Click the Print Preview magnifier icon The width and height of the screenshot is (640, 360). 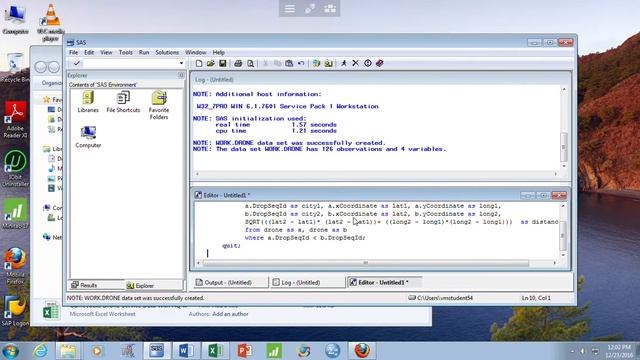click(250, 63)
